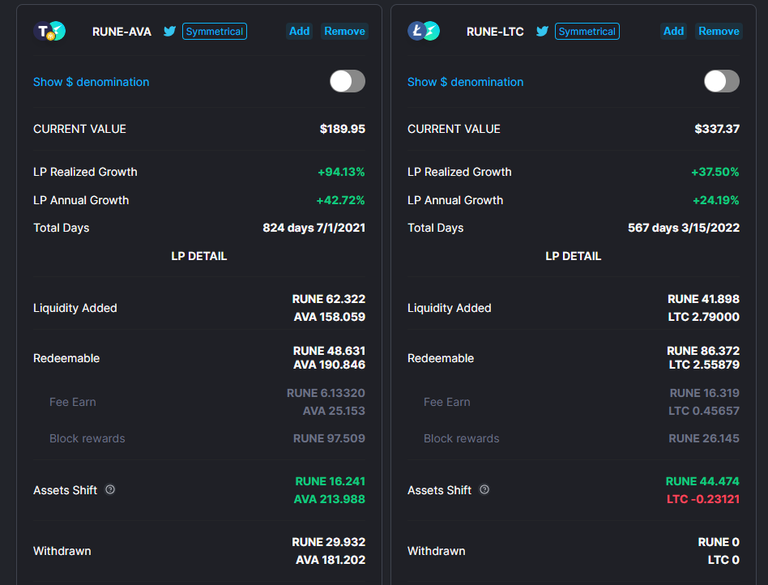
Task: Click "Show $ denomination" link in RUNE-AVA card
Action: (91, 82)
